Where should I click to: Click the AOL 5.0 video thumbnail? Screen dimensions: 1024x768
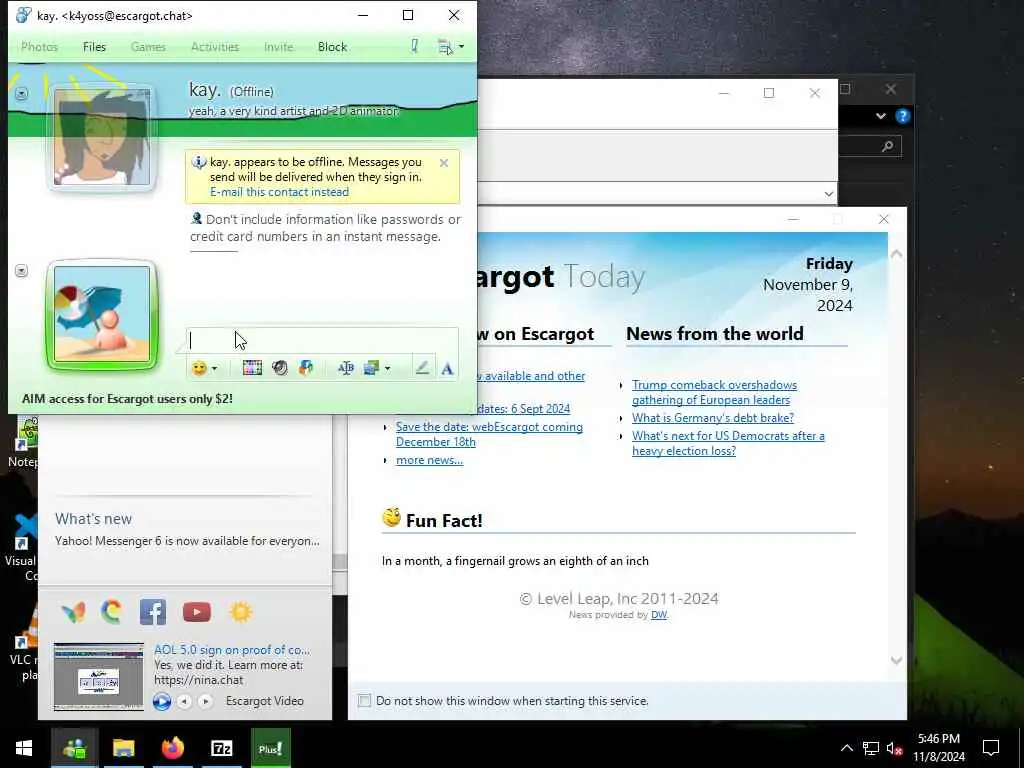click(x=99, y=677)
